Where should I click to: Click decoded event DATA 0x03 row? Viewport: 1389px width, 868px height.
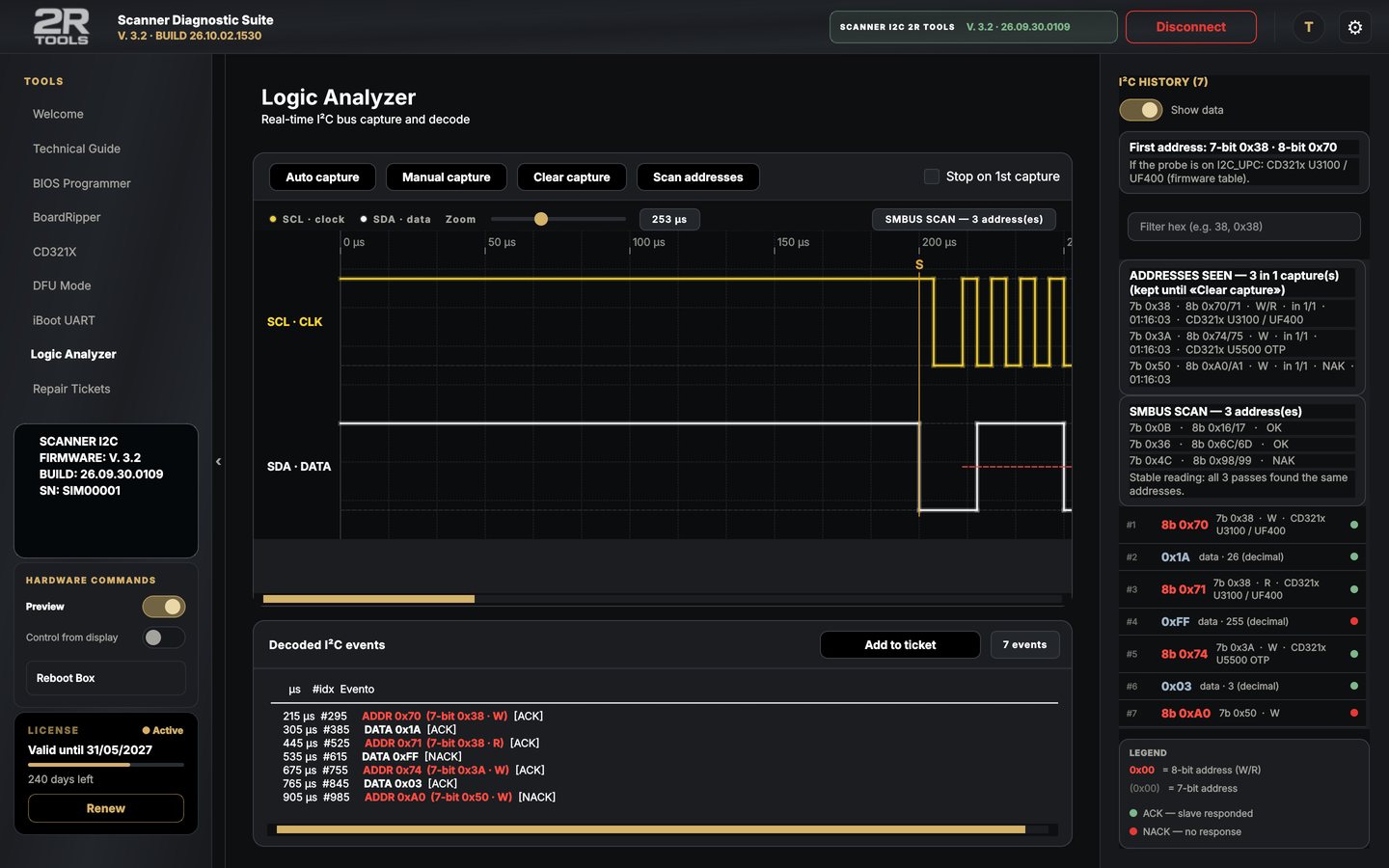[369, 784]
